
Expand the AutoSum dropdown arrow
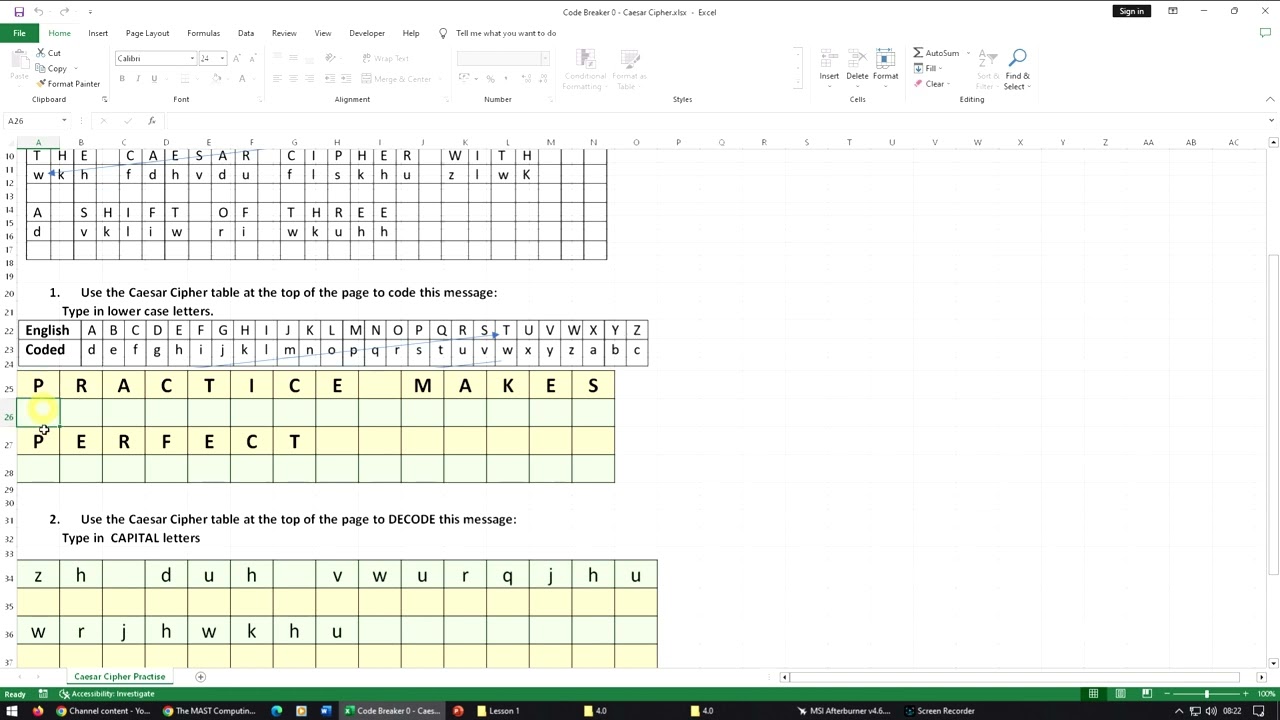tap(967, 53)
